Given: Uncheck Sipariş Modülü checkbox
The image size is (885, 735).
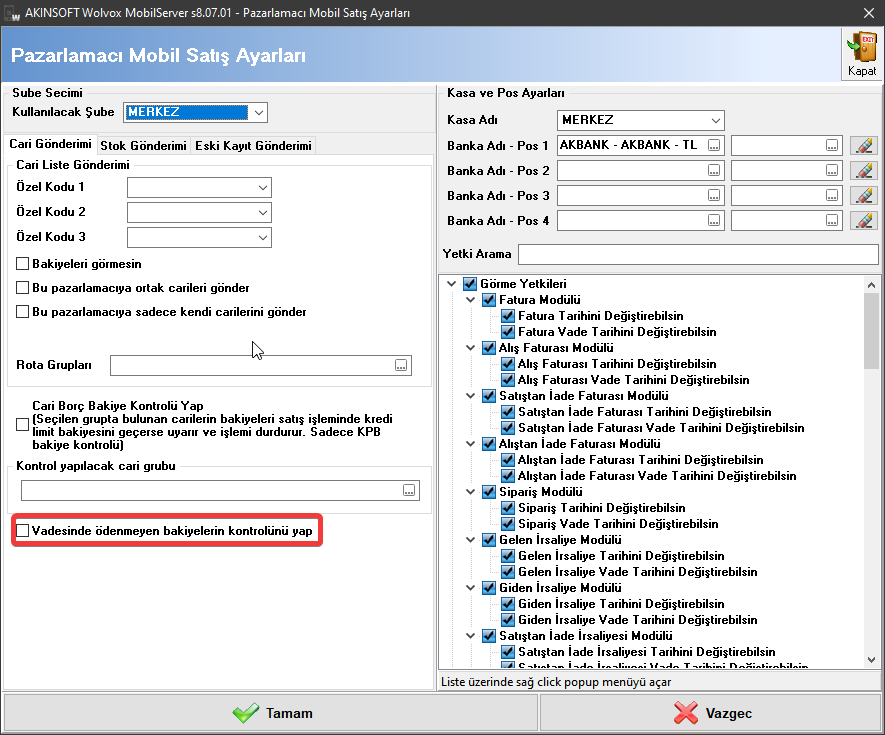Looking at the screenshot, I should pyautogui.click(x=489, y=492).
